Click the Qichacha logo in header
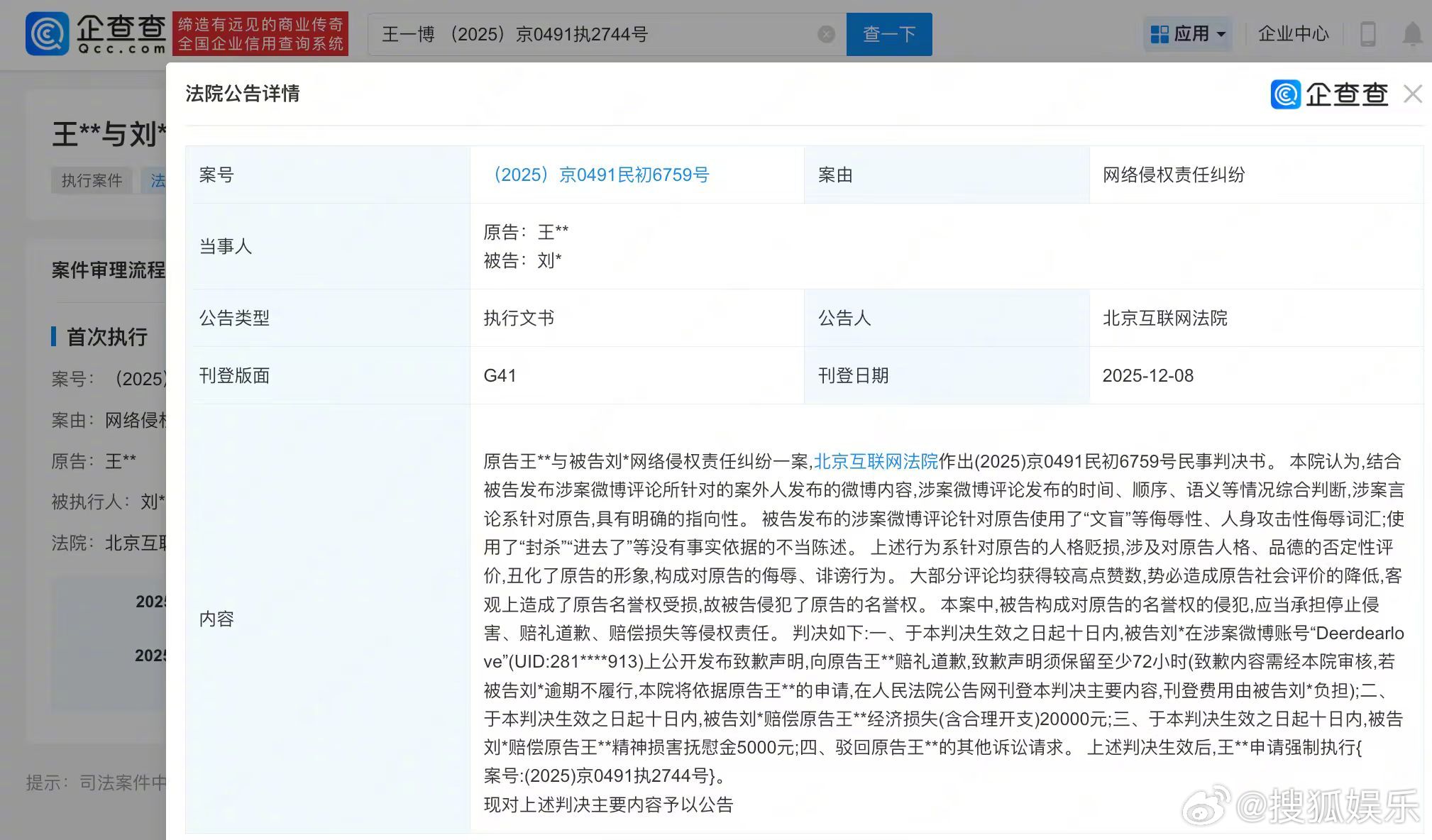Viewport: 1432px width, 840px height. click(96, 33)
